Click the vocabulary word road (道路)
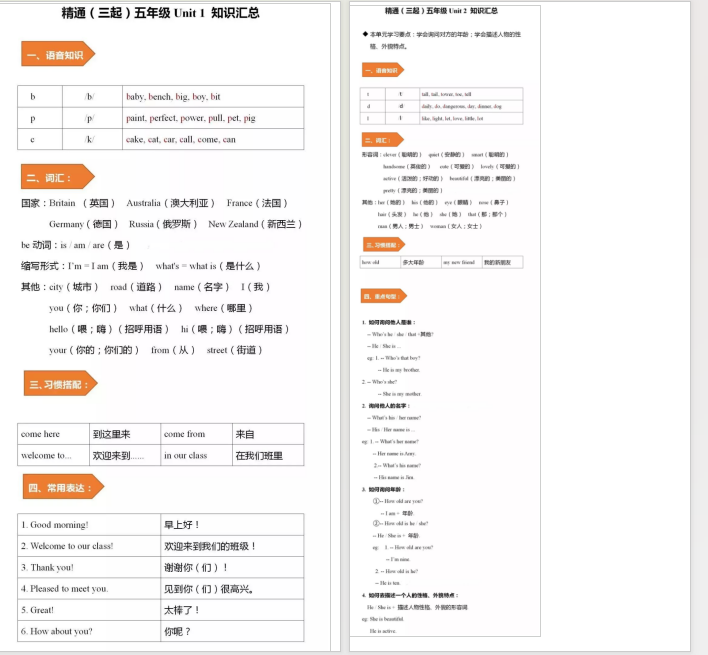The width and height of the screenshot is (708, 655). pos(136,287)
